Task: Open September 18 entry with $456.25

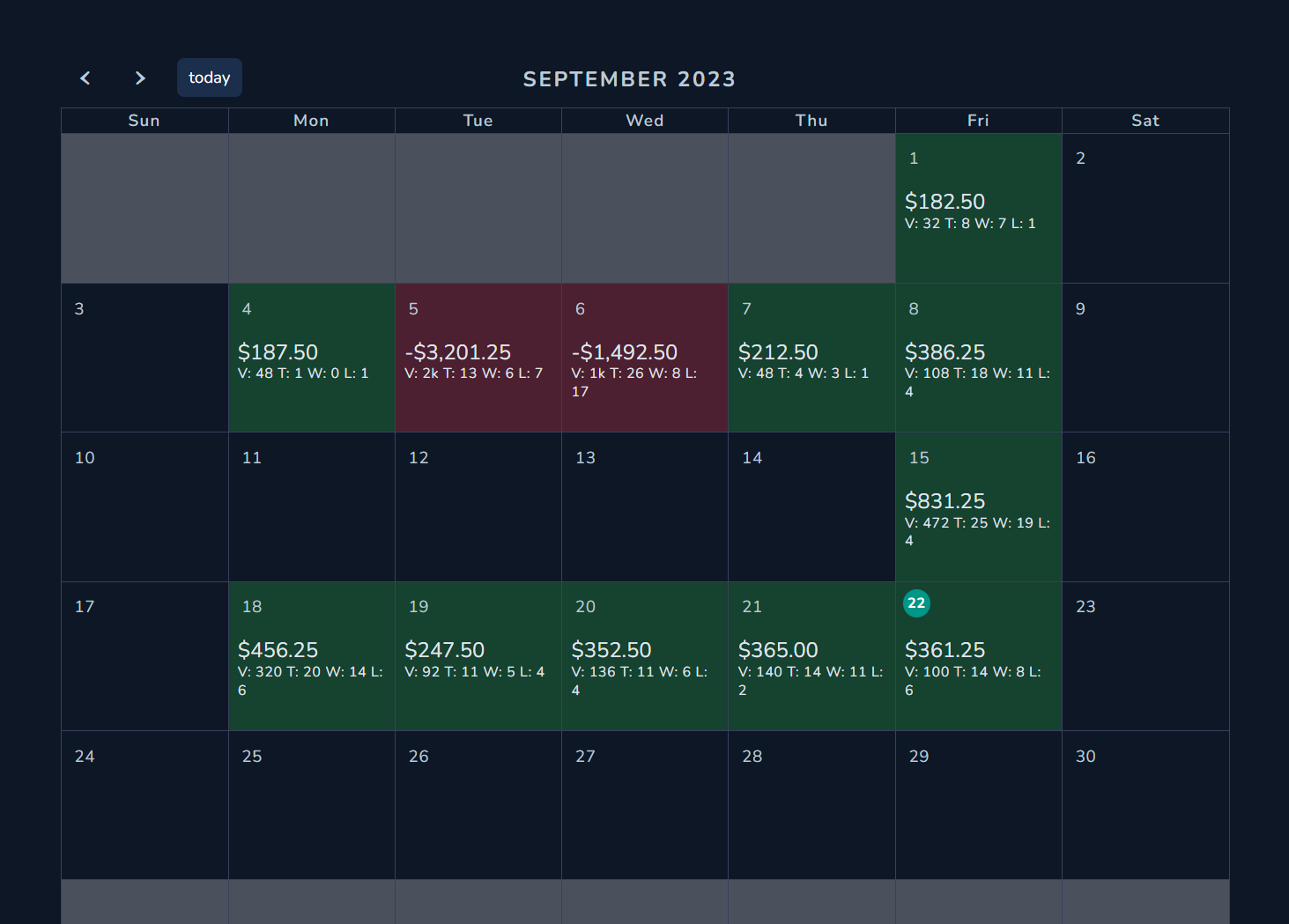Action: point(312,656)
